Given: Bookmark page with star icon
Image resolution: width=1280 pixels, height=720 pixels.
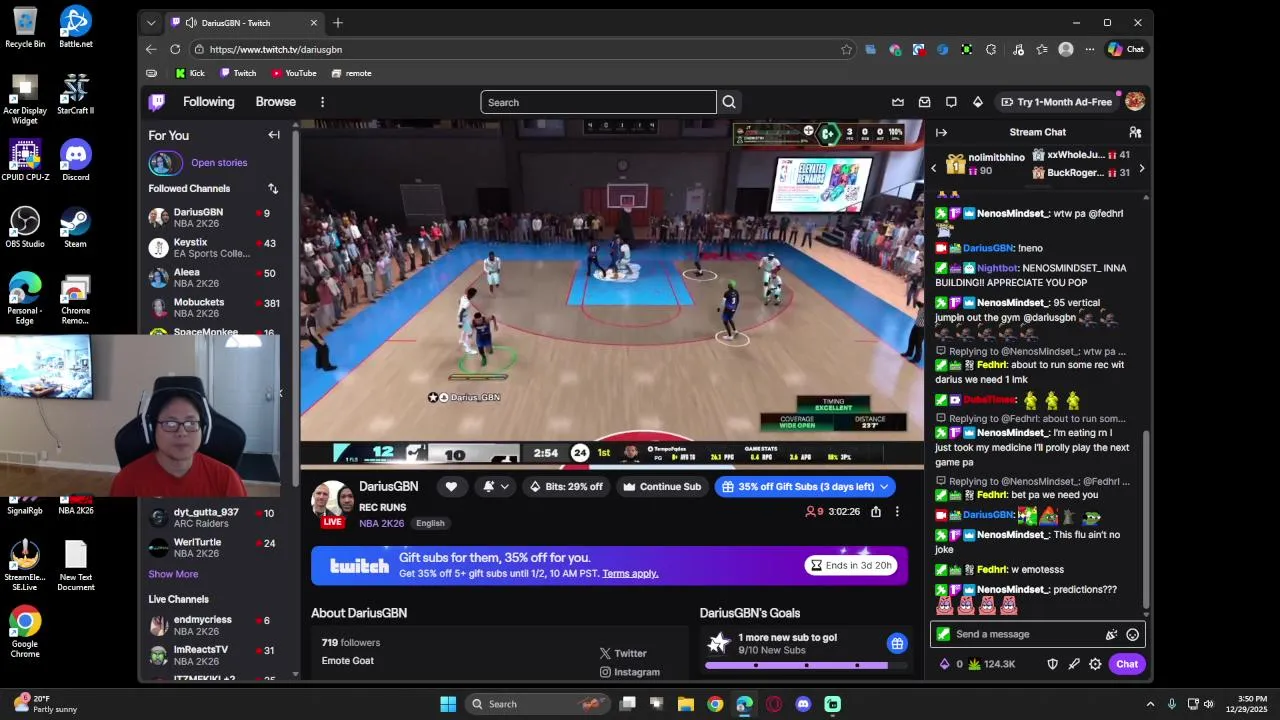Looking at the screenshot, I should coord(846,49).
